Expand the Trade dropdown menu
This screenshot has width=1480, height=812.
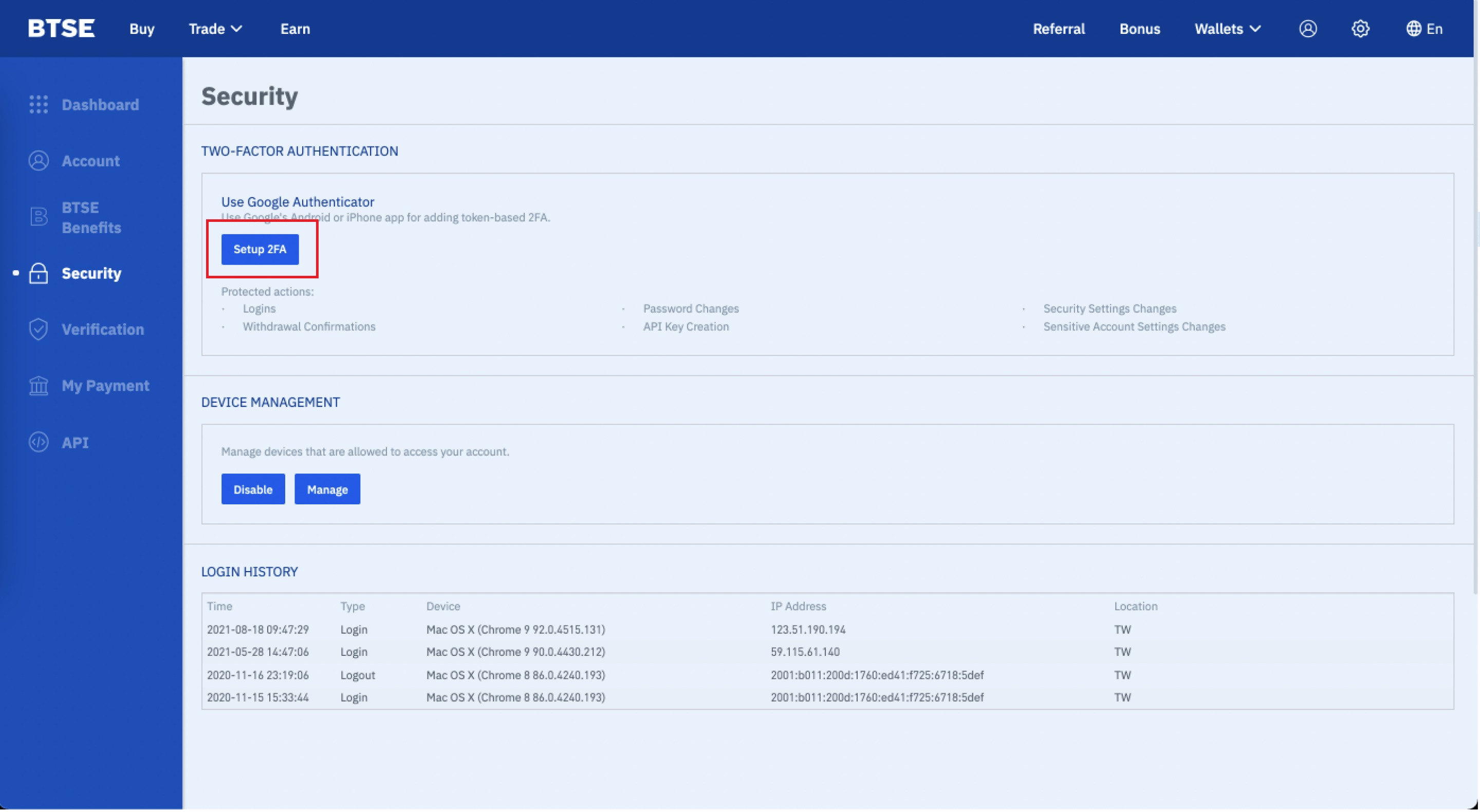pos(215,29)
